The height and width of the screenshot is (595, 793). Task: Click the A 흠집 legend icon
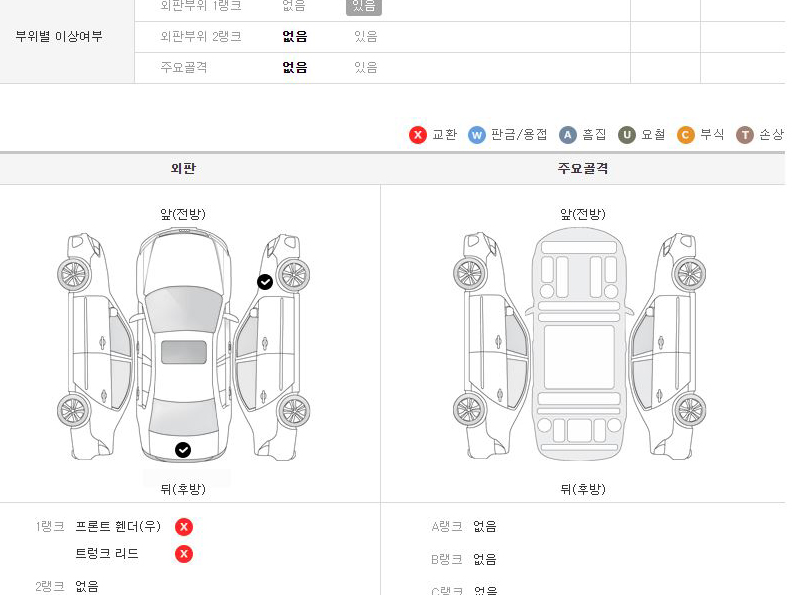coord(567,135)
